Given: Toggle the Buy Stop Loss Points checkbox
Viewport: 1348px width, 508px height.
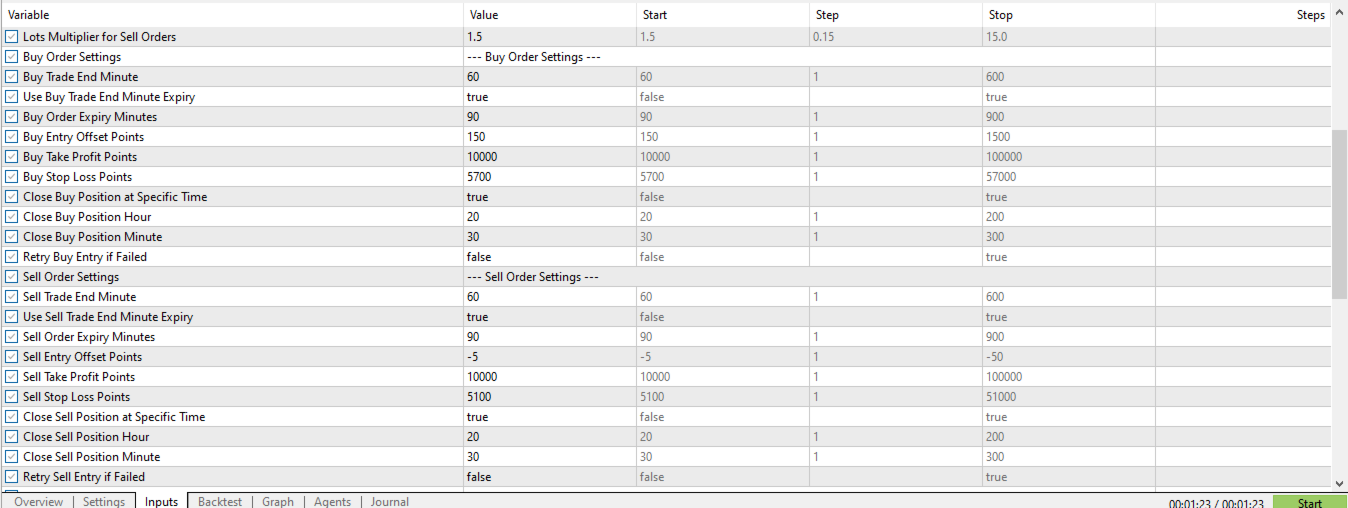Looking at the screenshot, I should tap(12, 177).
